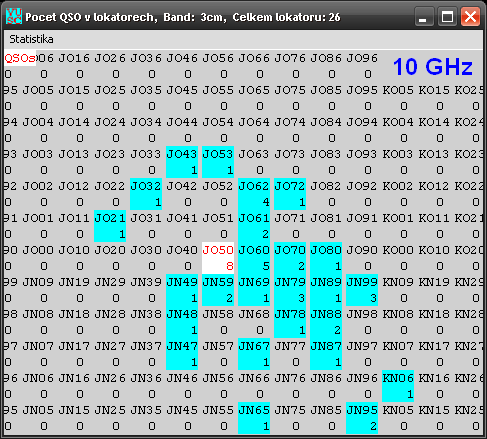The height and width of the screenshot is (439, 487).
Task: Click the JN57 locator label
Action: point(218,346)
